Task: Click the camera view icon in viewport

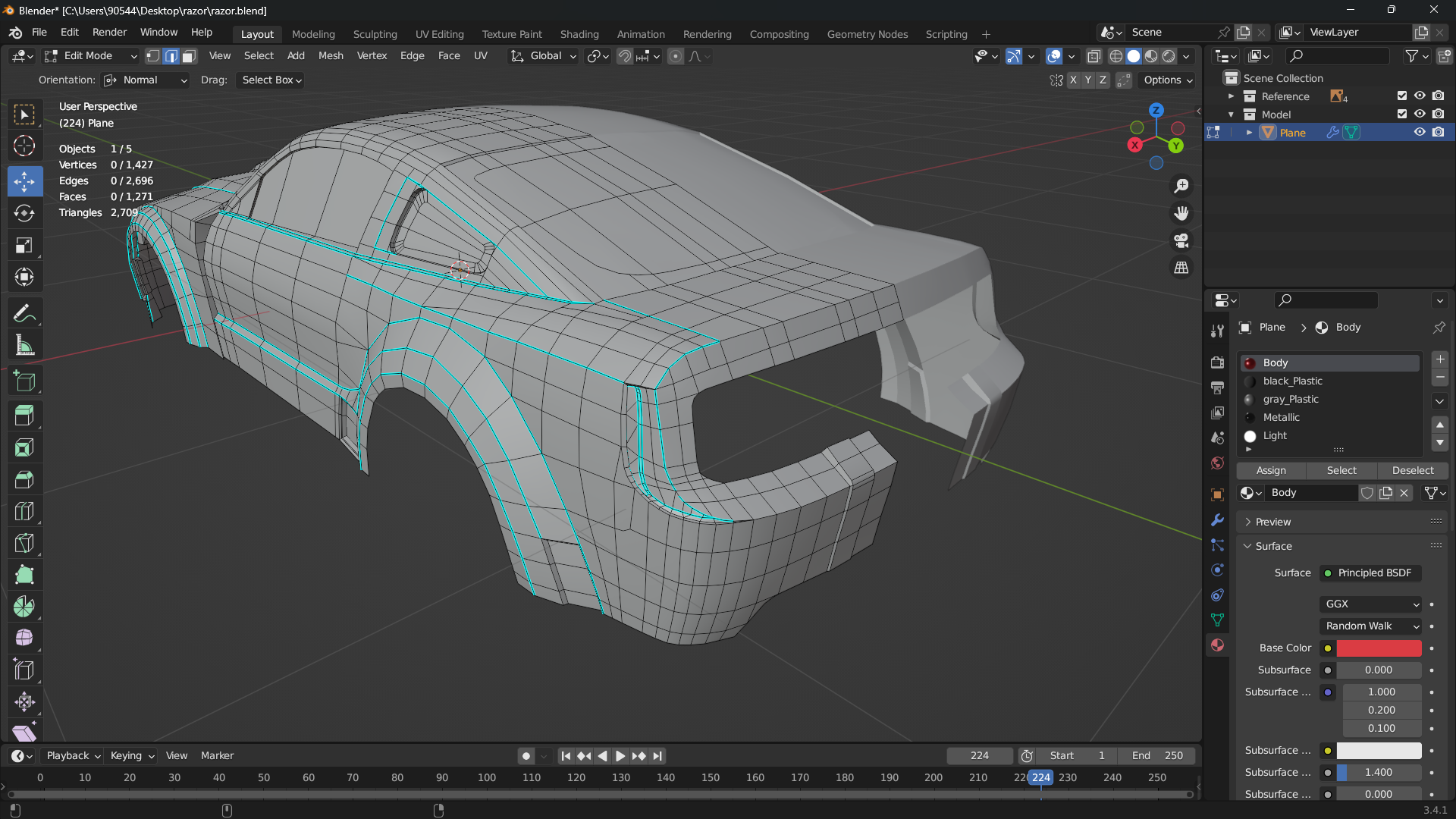Action: click(1181, 241)
